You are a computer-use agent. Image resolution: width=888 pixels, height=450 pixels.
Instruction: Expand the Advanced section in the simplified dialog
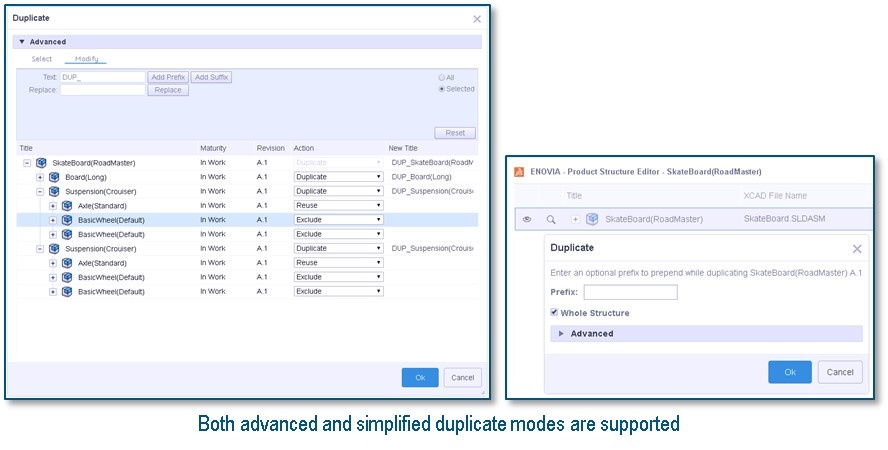(561, 333)
